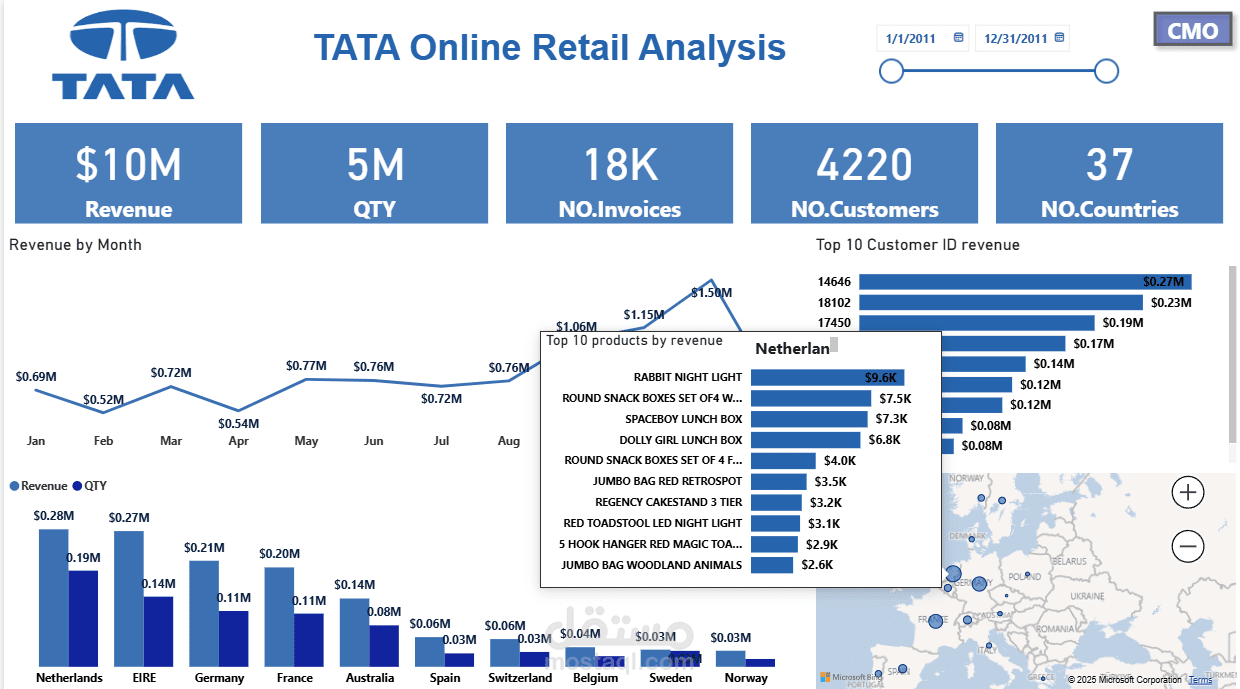The width and height of the screenshot is (1240, 689).
Task: Click the EIRE revenue bar
Action: click(129, 599)
